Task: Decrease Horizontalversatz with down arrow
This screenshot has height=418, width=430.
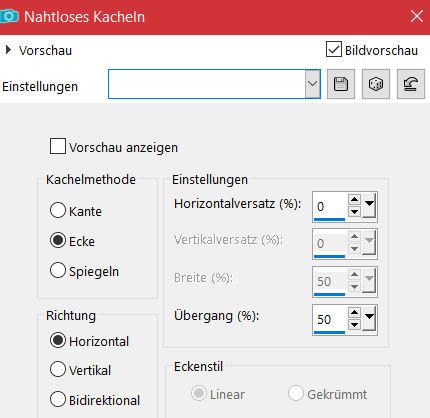Action: click(x=354, y=212)
